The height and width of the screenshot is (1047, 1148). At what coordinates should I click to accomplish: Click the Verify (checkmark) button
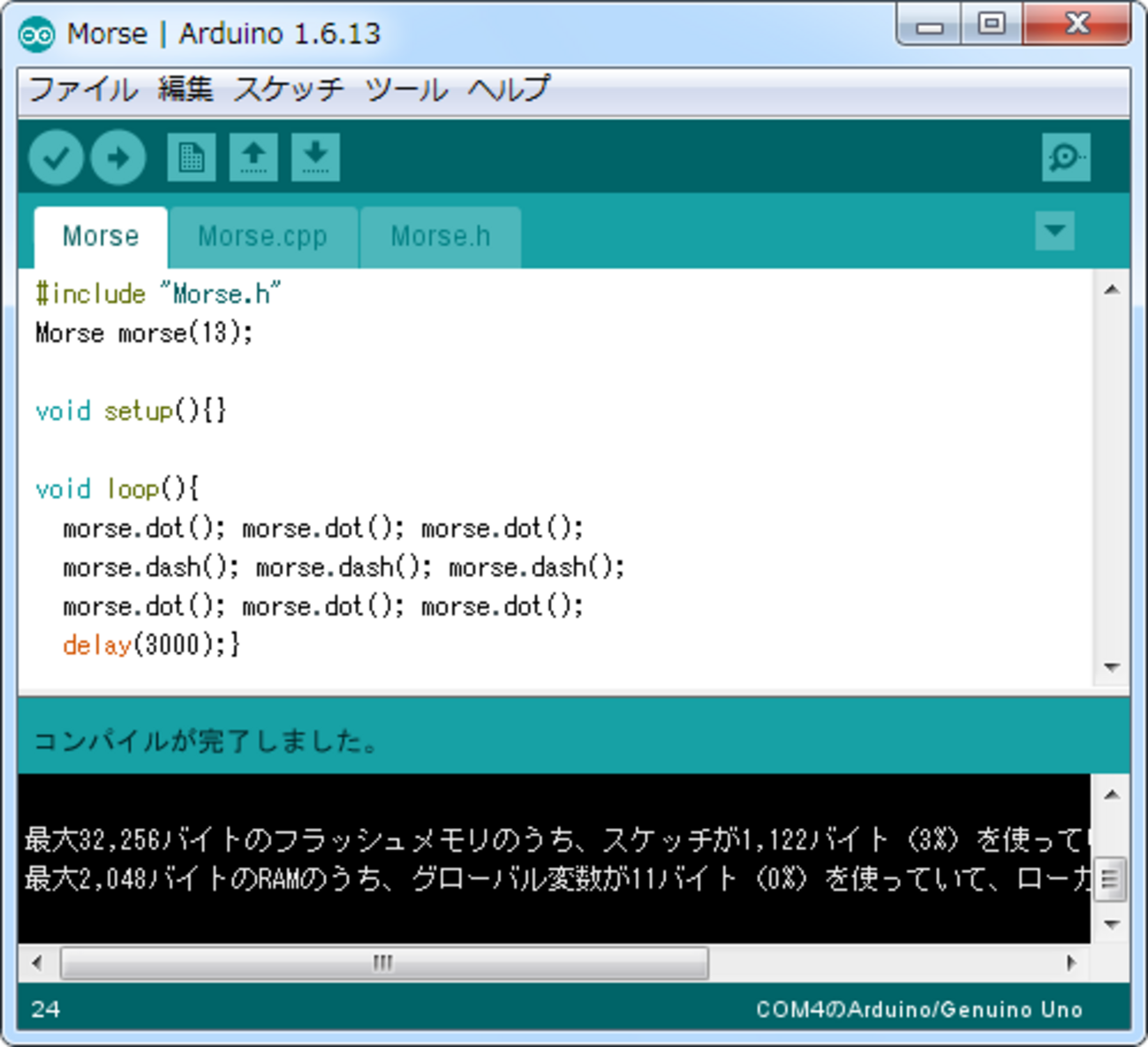tap(56, 158)
